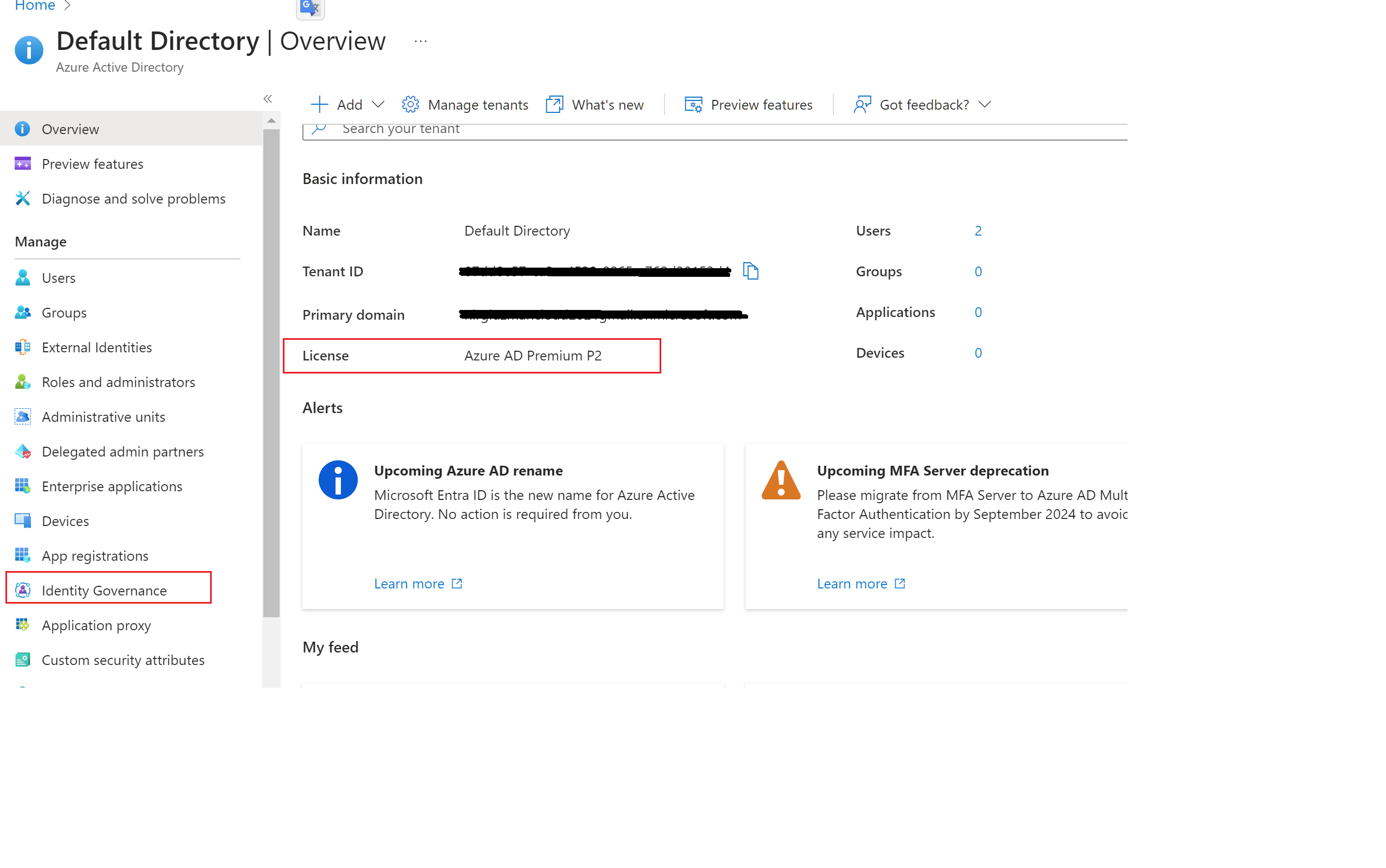Click the Administrative units icon
This screenshot has height=868, width=1386.
[22, 416]
